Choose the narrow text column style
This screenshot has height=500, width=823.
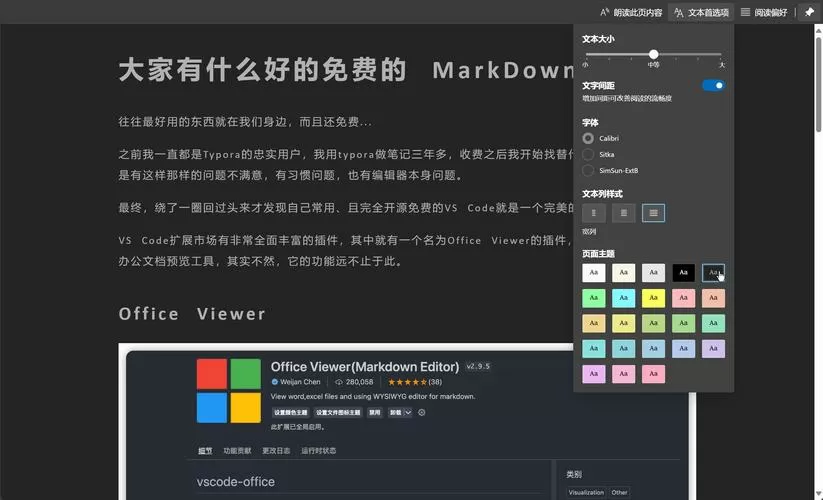594,213
